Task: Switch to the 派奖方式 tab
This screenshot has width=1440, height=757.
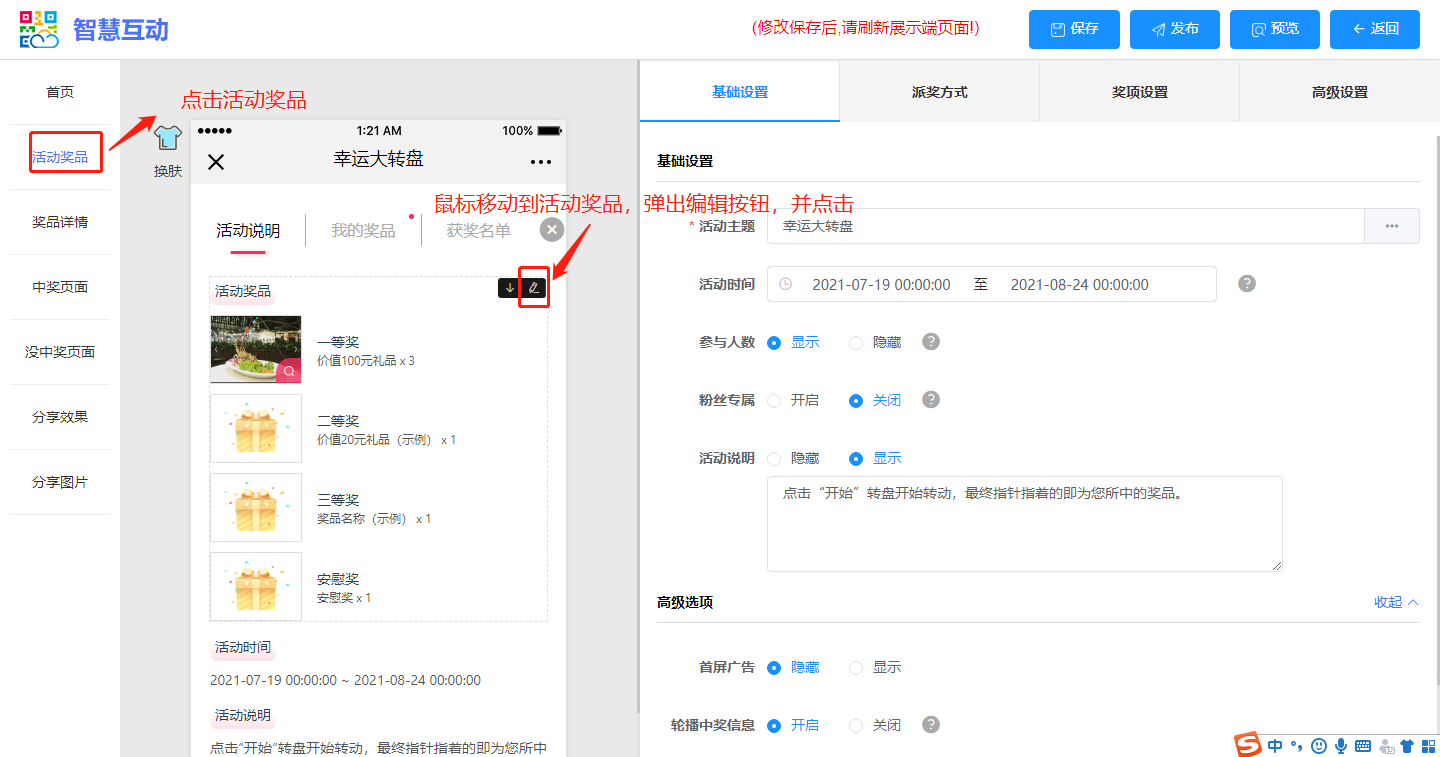Action: (x=939, y=92)
